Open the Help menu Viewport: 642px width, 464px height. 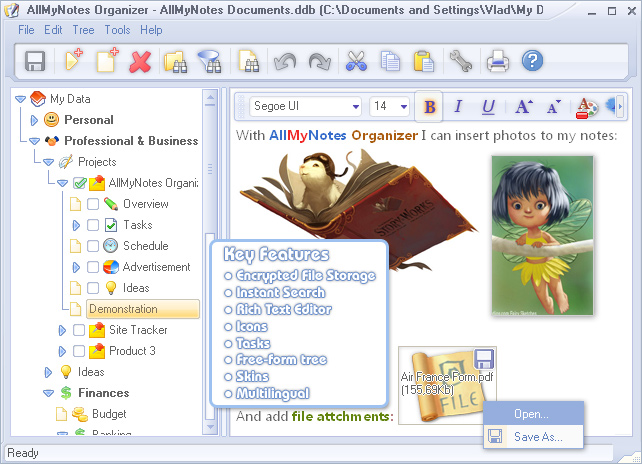(151, 30)
